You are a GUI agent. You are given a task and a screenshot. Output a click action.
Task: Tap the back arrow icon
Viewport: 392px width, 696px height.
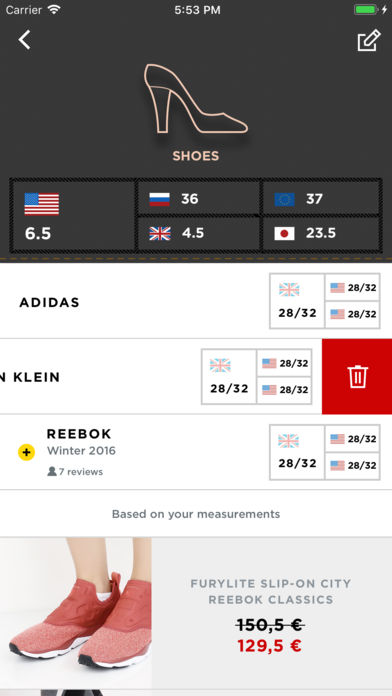click(x=24, y=40)
